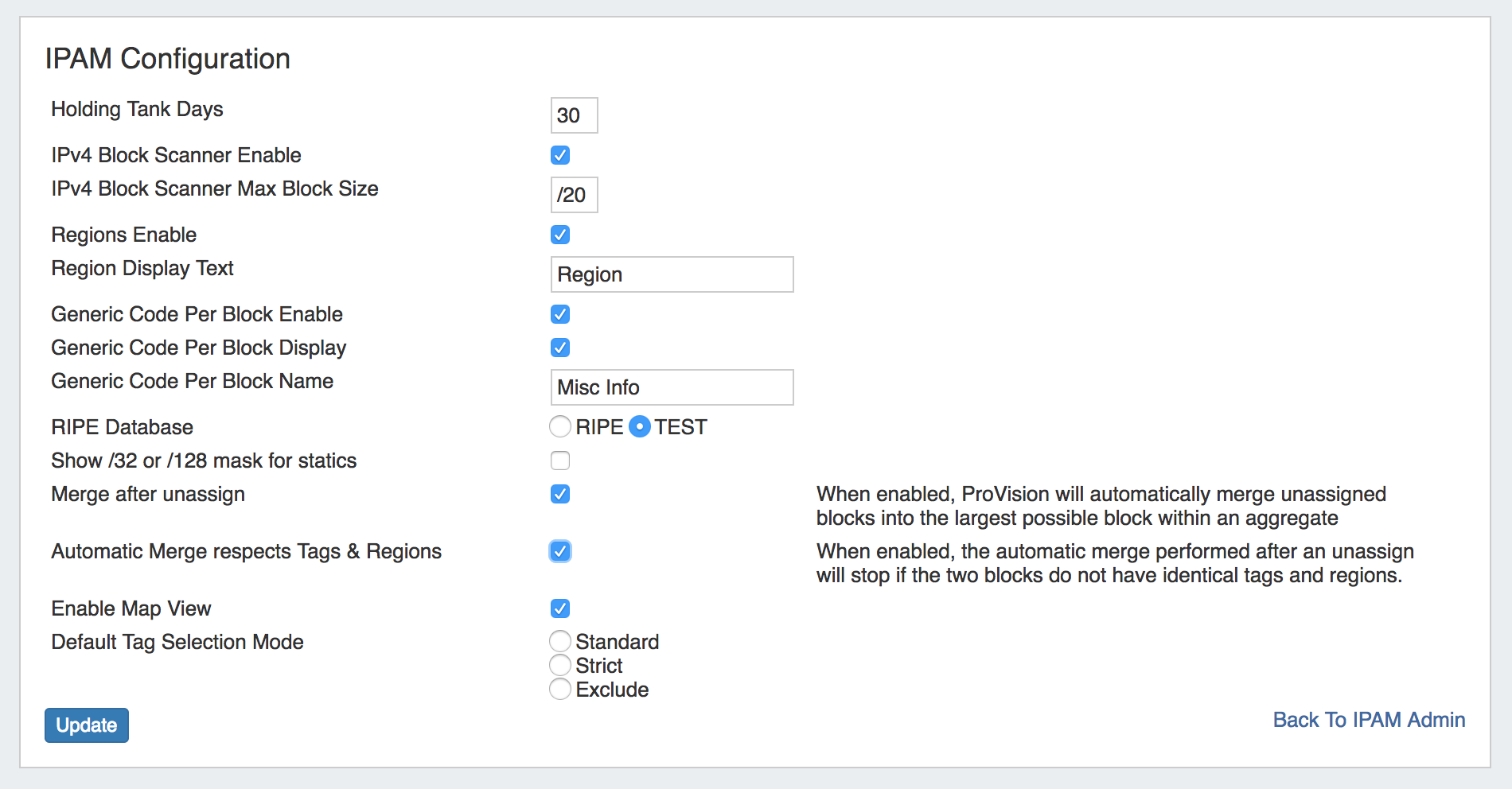This screenshot has width=1512, height=789.
Task: Click the Region Display Text input
Action: (x=672, y=274)
